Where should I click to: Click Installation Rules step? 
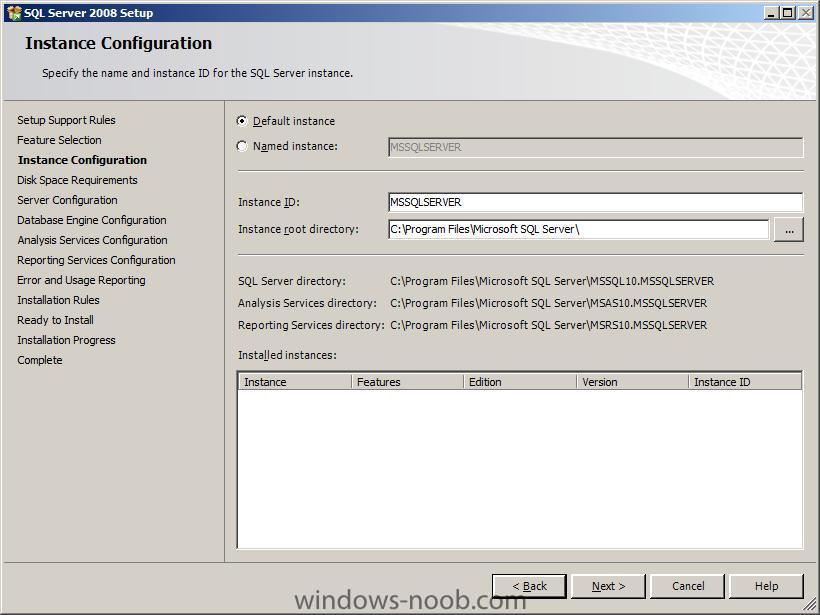coord(59,300)
